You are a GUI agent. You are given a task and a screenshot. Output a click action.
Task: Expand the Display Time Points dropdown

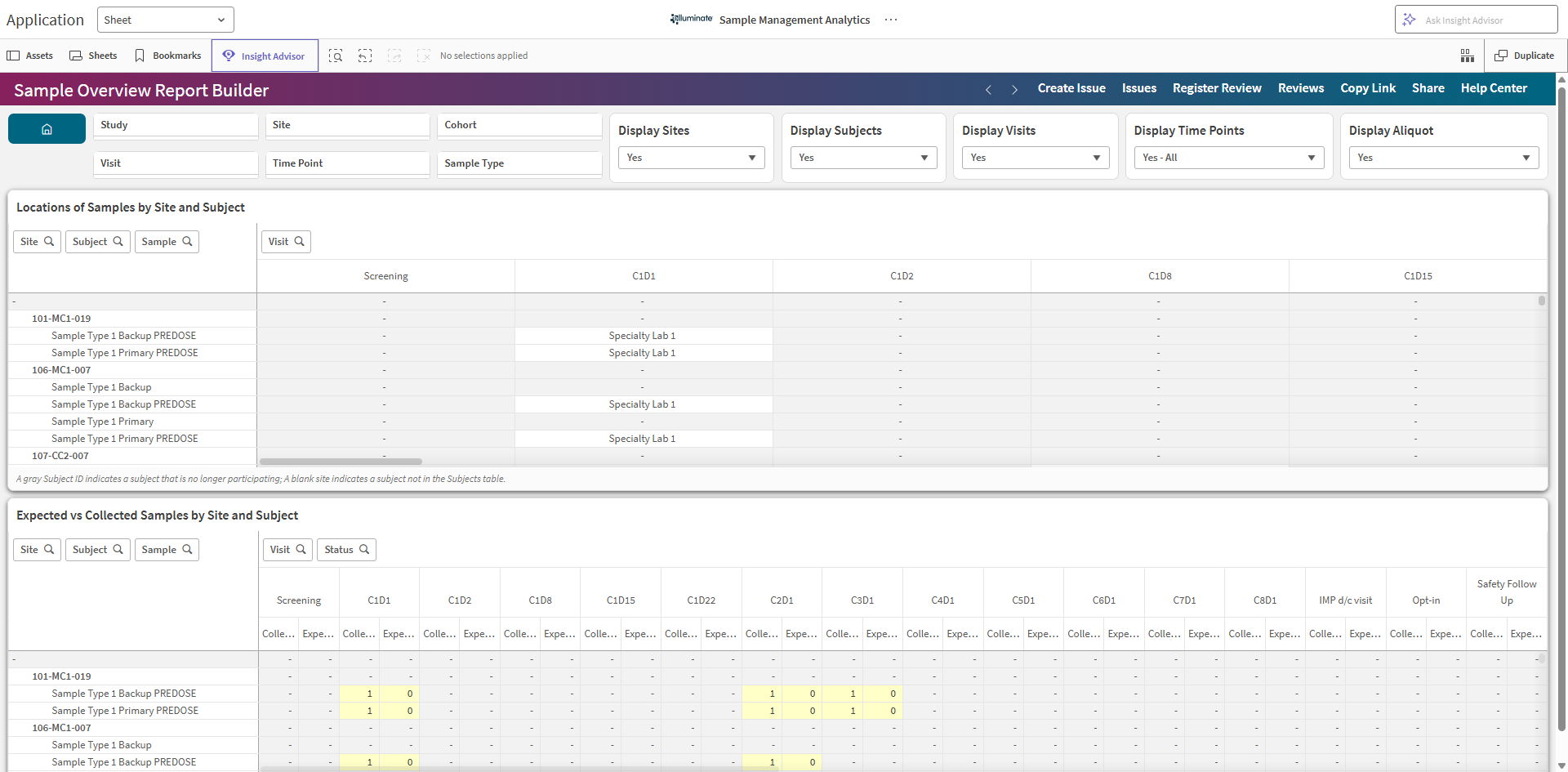(1229, 158)
